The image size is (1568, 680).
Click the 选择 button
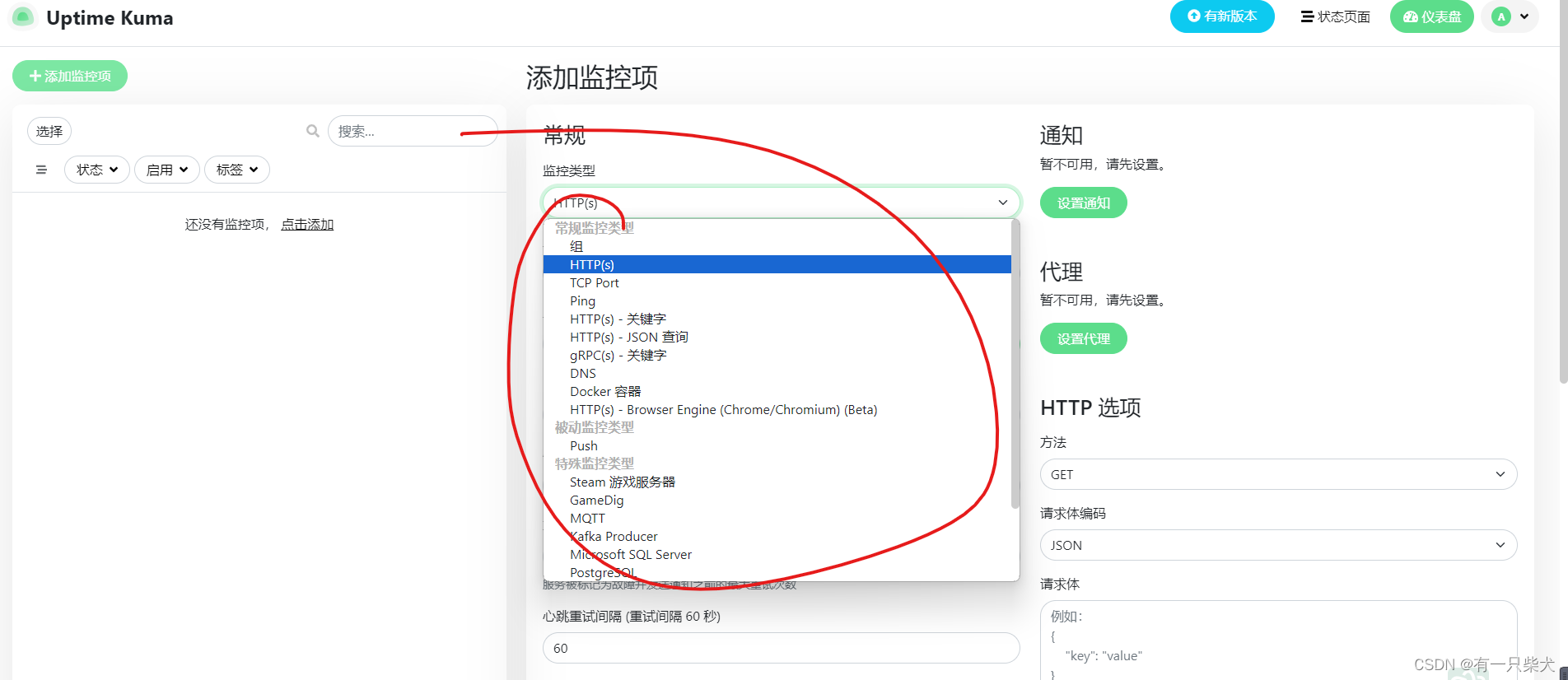tap(49, 131)
